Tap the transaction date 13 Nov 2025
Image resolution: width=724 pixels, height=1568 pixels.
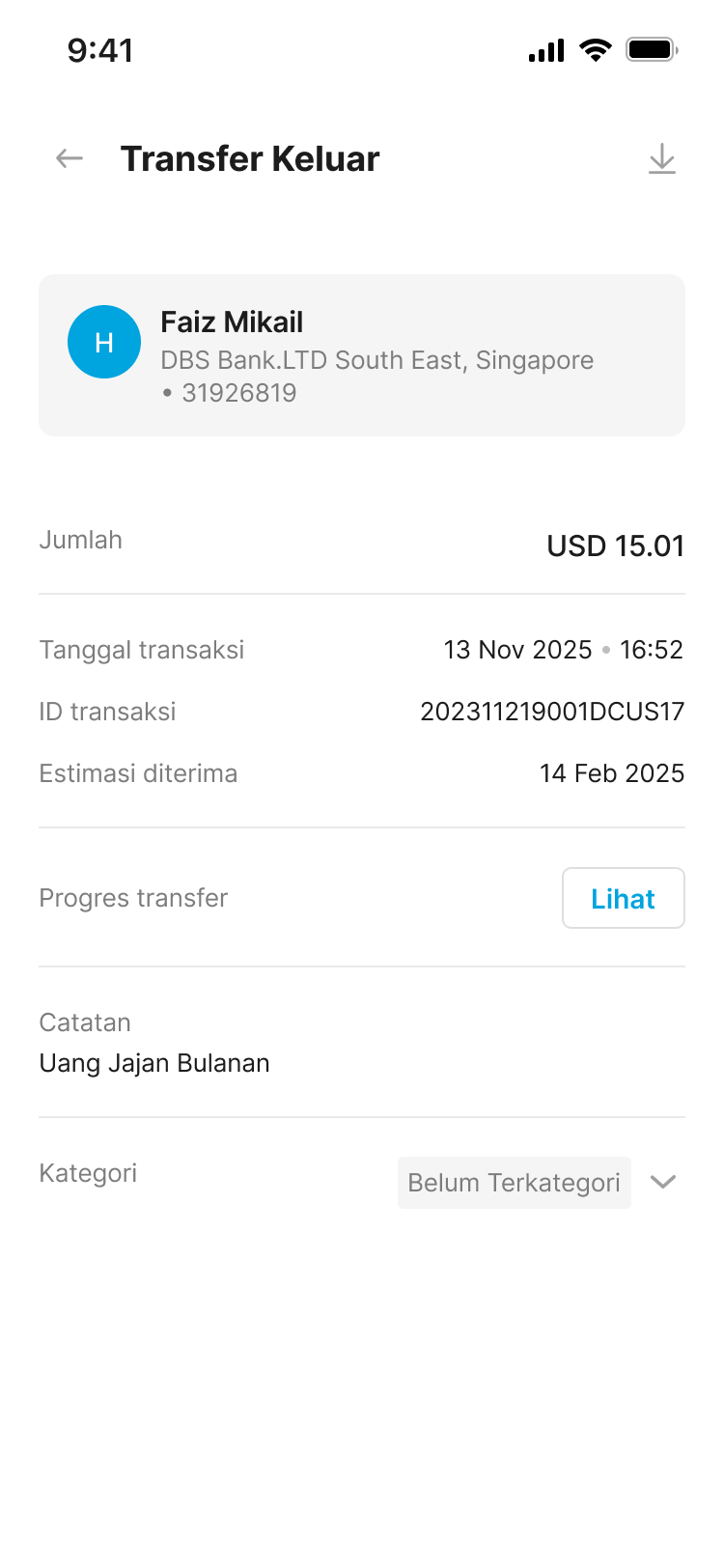pos(517,650)
